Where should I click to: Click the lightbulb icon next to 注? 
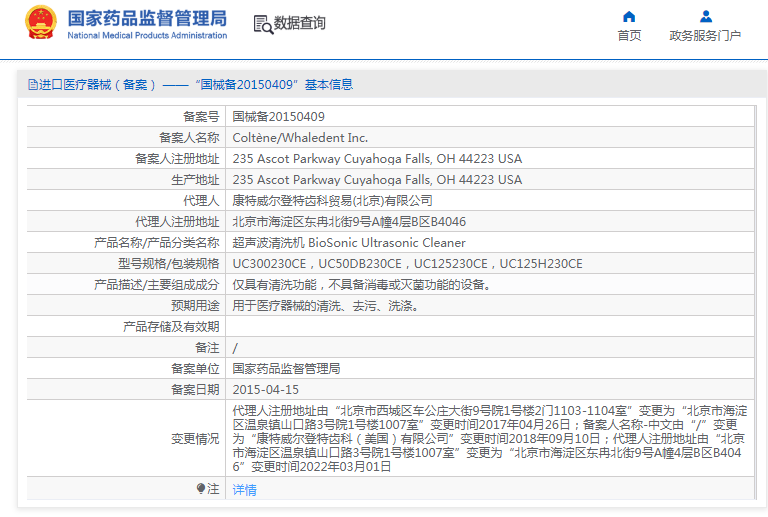(201, 489)
